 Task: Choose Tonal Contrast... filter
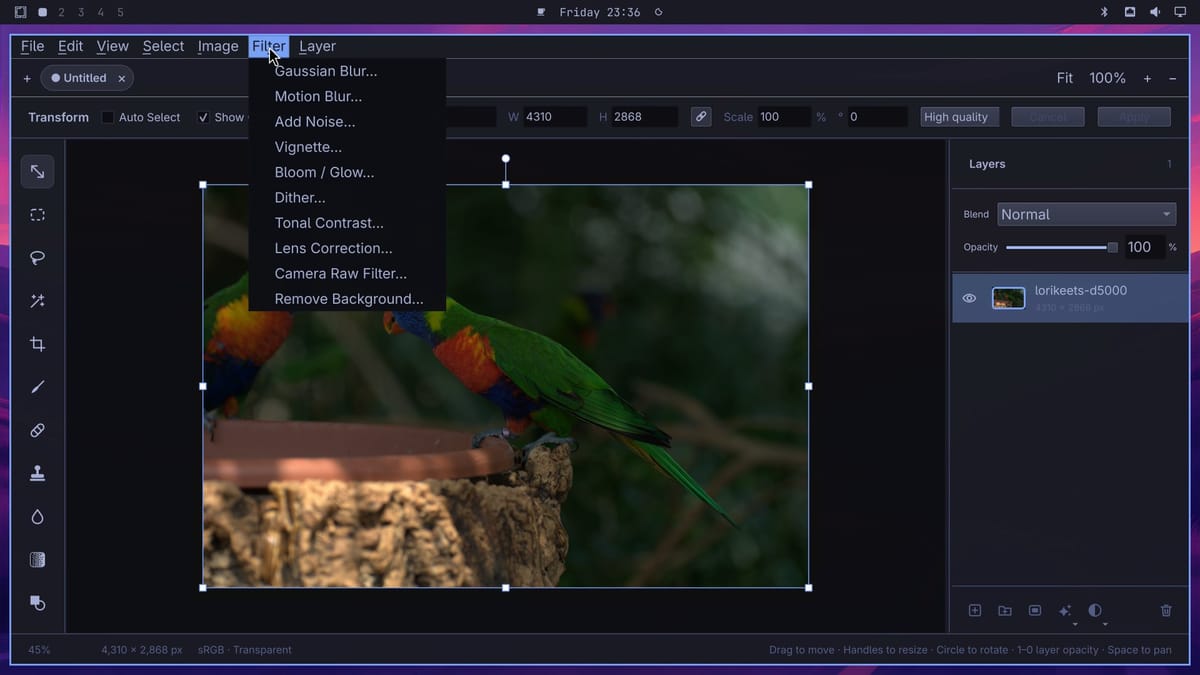(347, 223)
